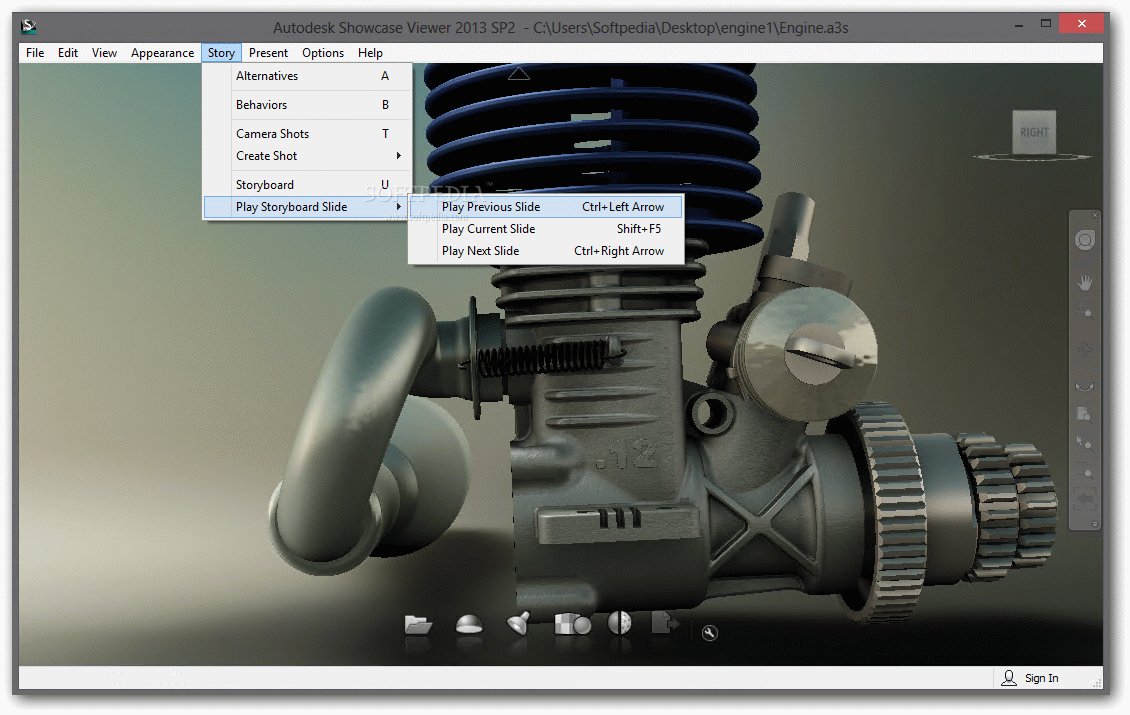Minimize the Showcase Viewer window

tap(1019, 25)
